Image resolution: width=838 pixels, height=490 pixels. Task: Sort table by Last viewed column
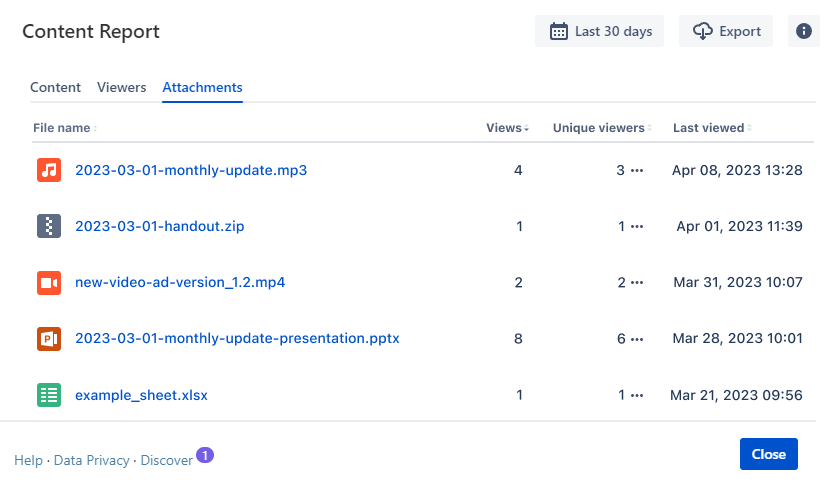pyautogui.click(x=709, y=128)
